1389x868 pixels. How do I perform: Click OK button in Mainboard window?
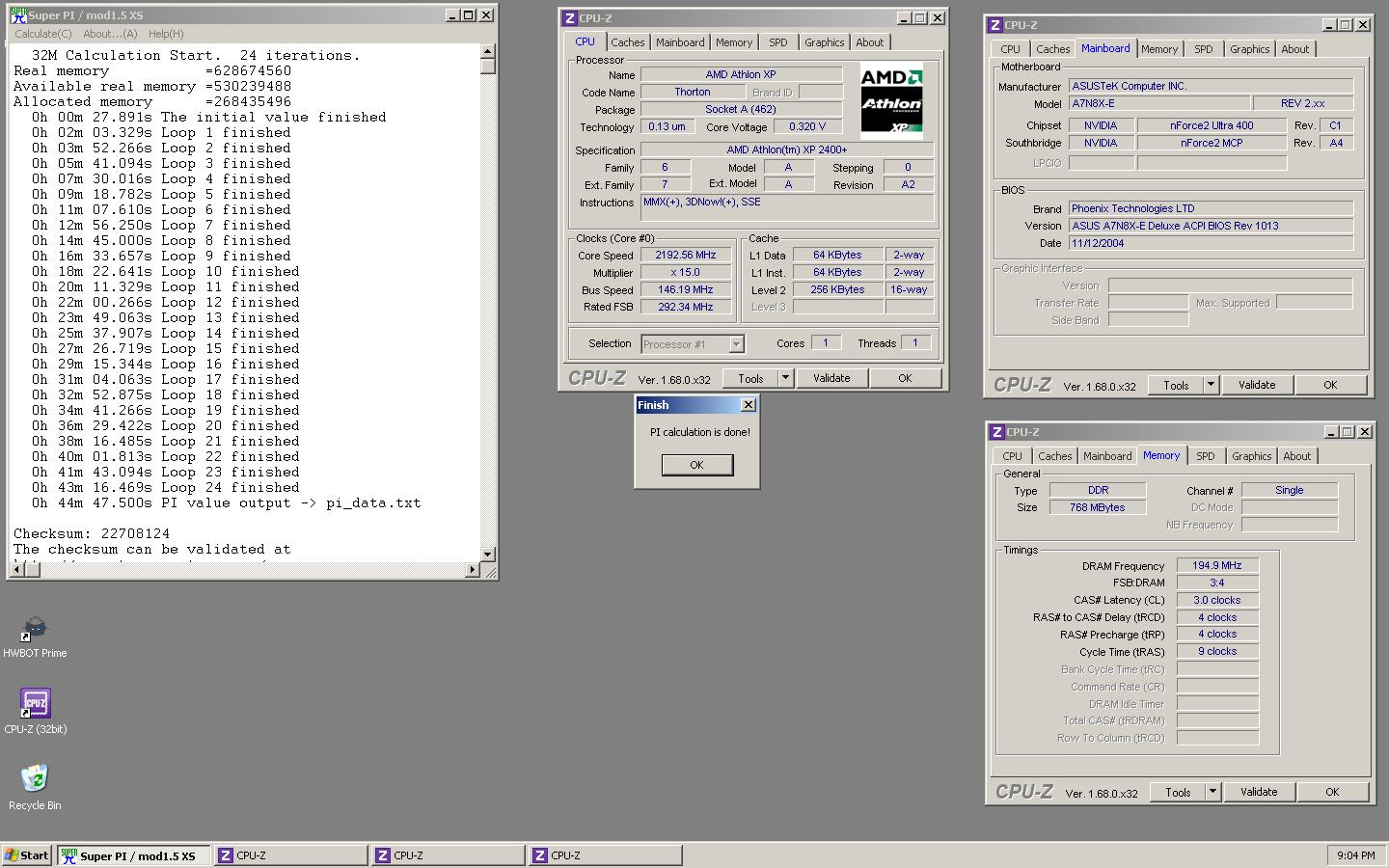click(x=1330, y=385)
